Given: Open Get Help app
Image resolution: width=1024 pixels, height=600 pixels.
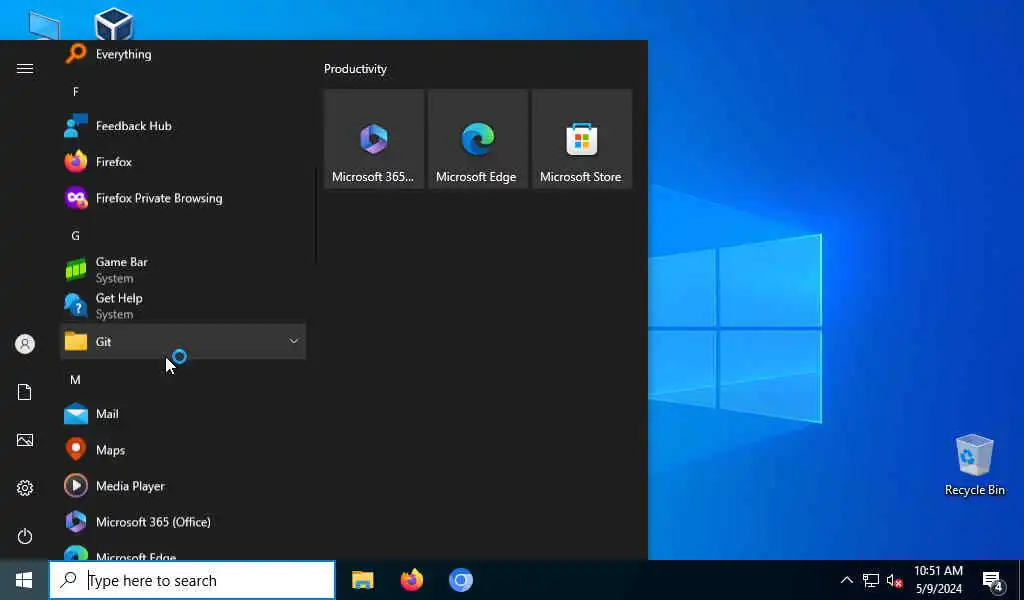Looking at the screenshot, I should [183, 306].
